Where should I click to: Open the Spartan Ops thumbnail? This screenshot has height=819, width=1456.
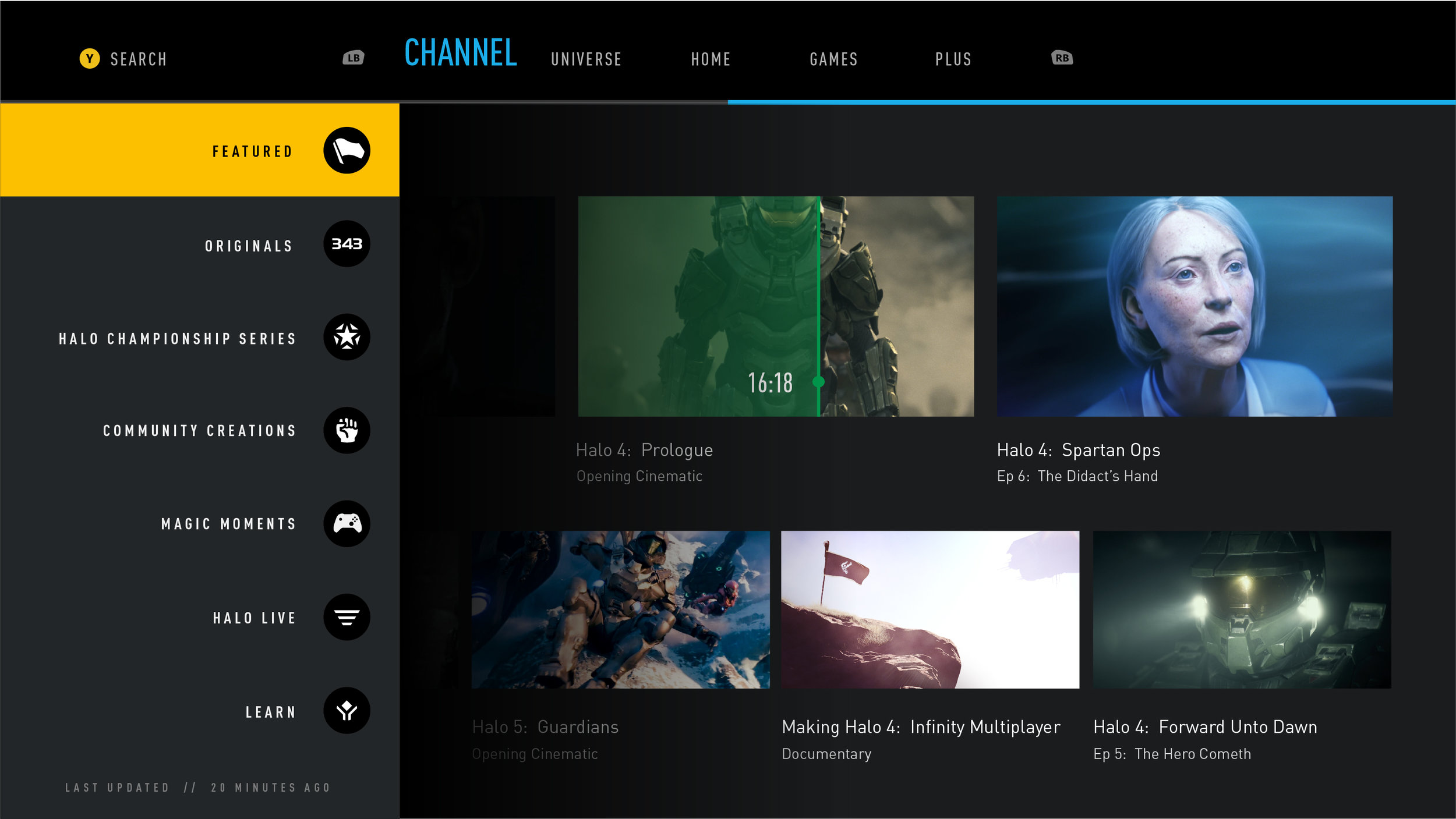(1195, 306)
